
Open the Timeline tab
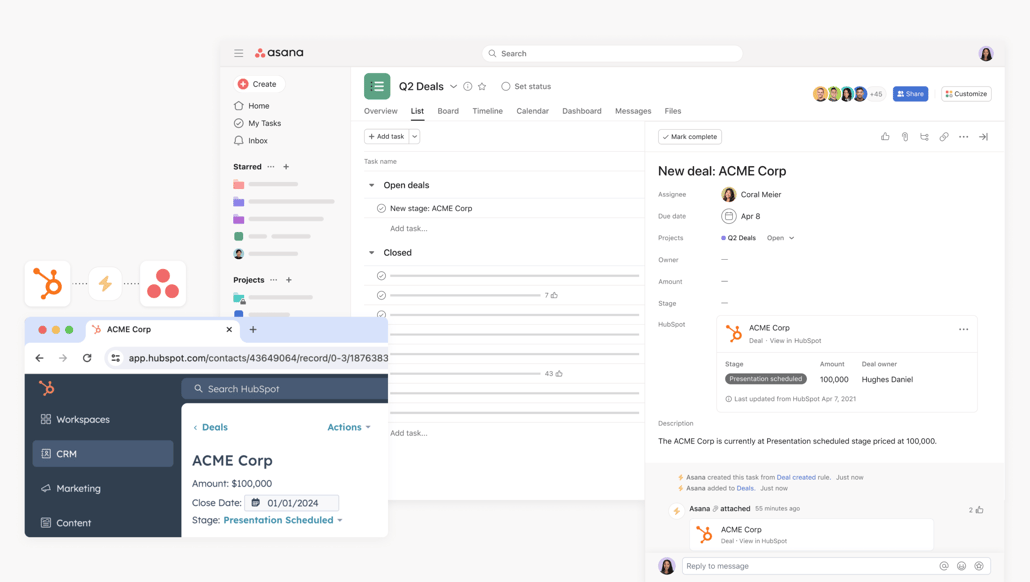click(x=487, y=111)
